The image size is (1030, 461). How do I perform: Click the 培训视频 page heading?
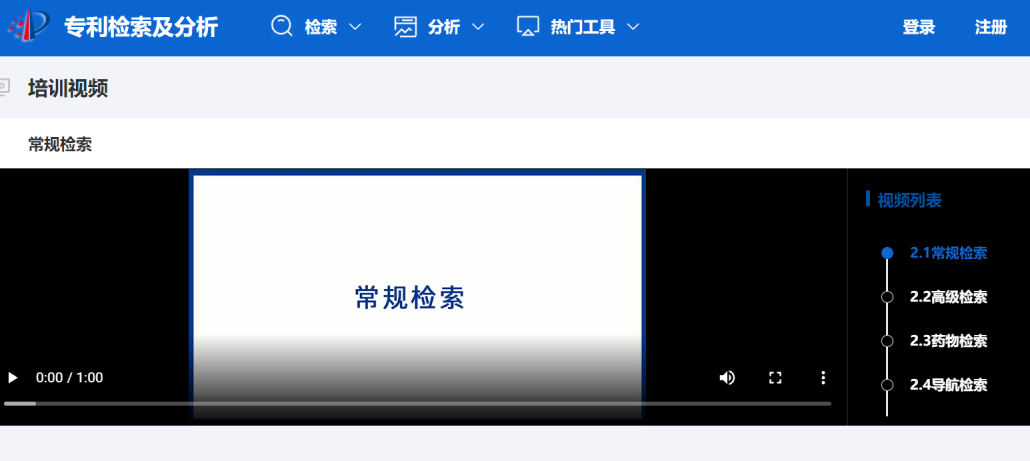click(x=68, y=88)
